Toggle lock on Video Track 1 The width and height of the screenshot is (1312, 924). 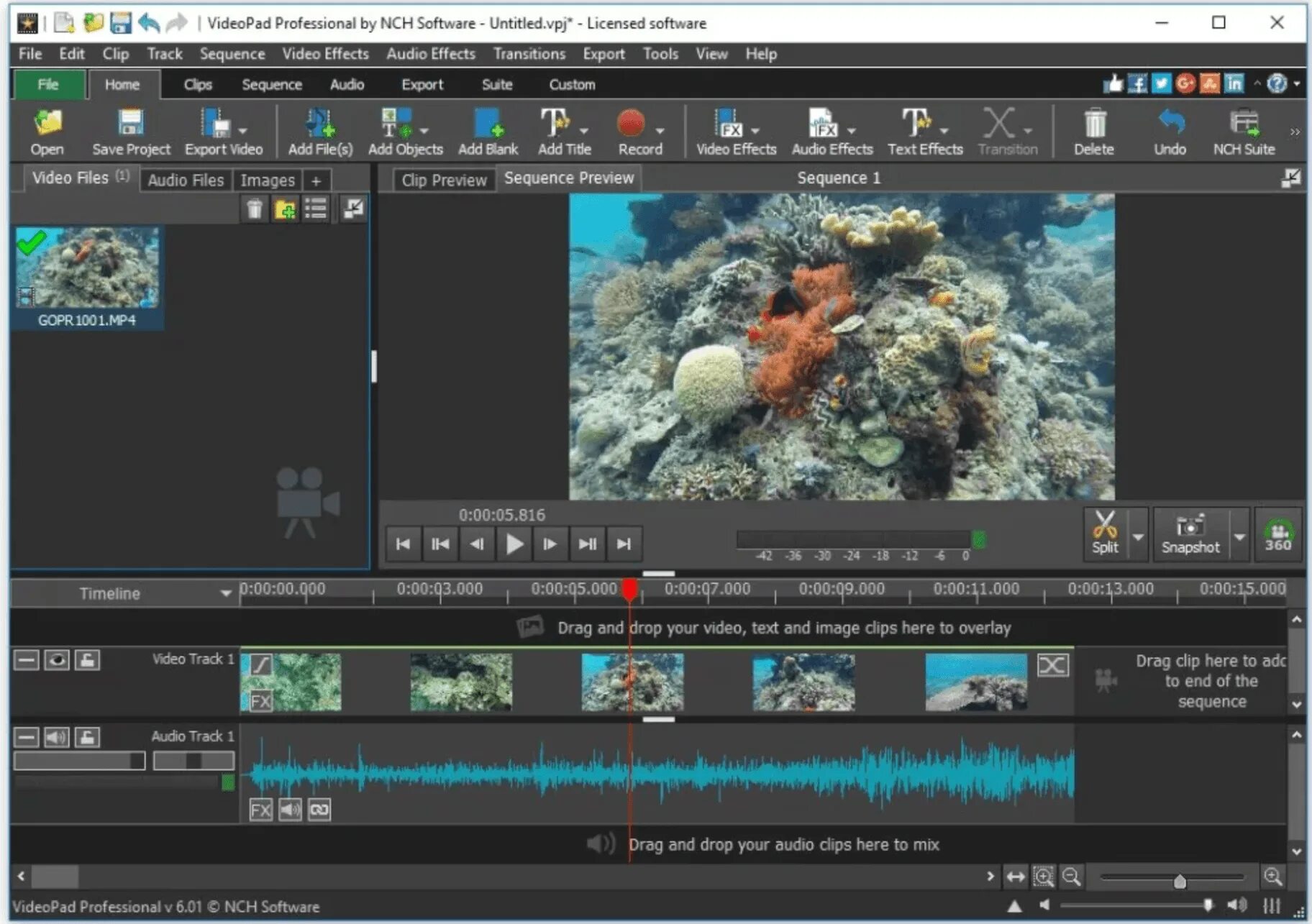coord(87,660)
